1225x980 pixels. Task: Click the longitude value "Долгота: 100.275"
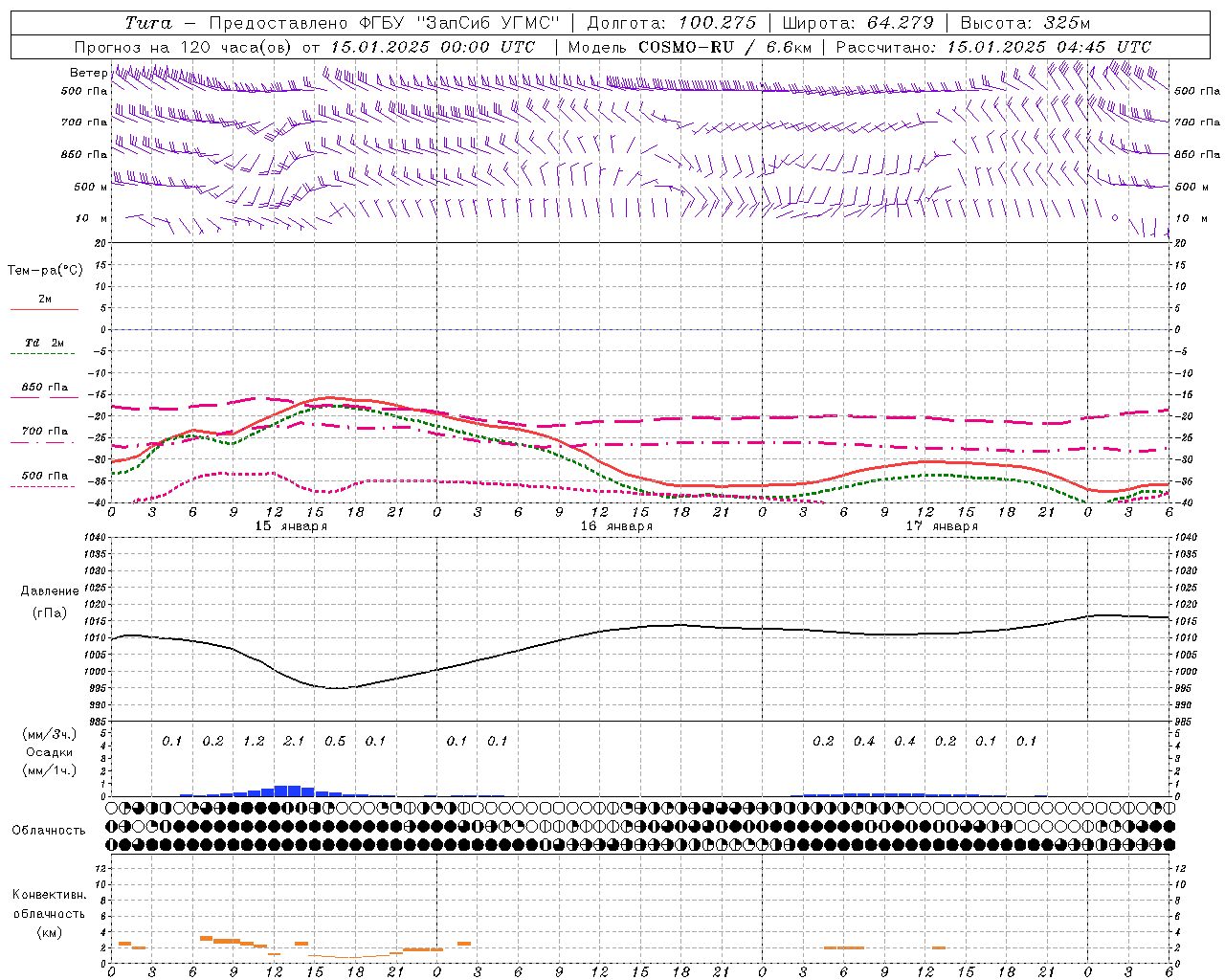point(671,23)
